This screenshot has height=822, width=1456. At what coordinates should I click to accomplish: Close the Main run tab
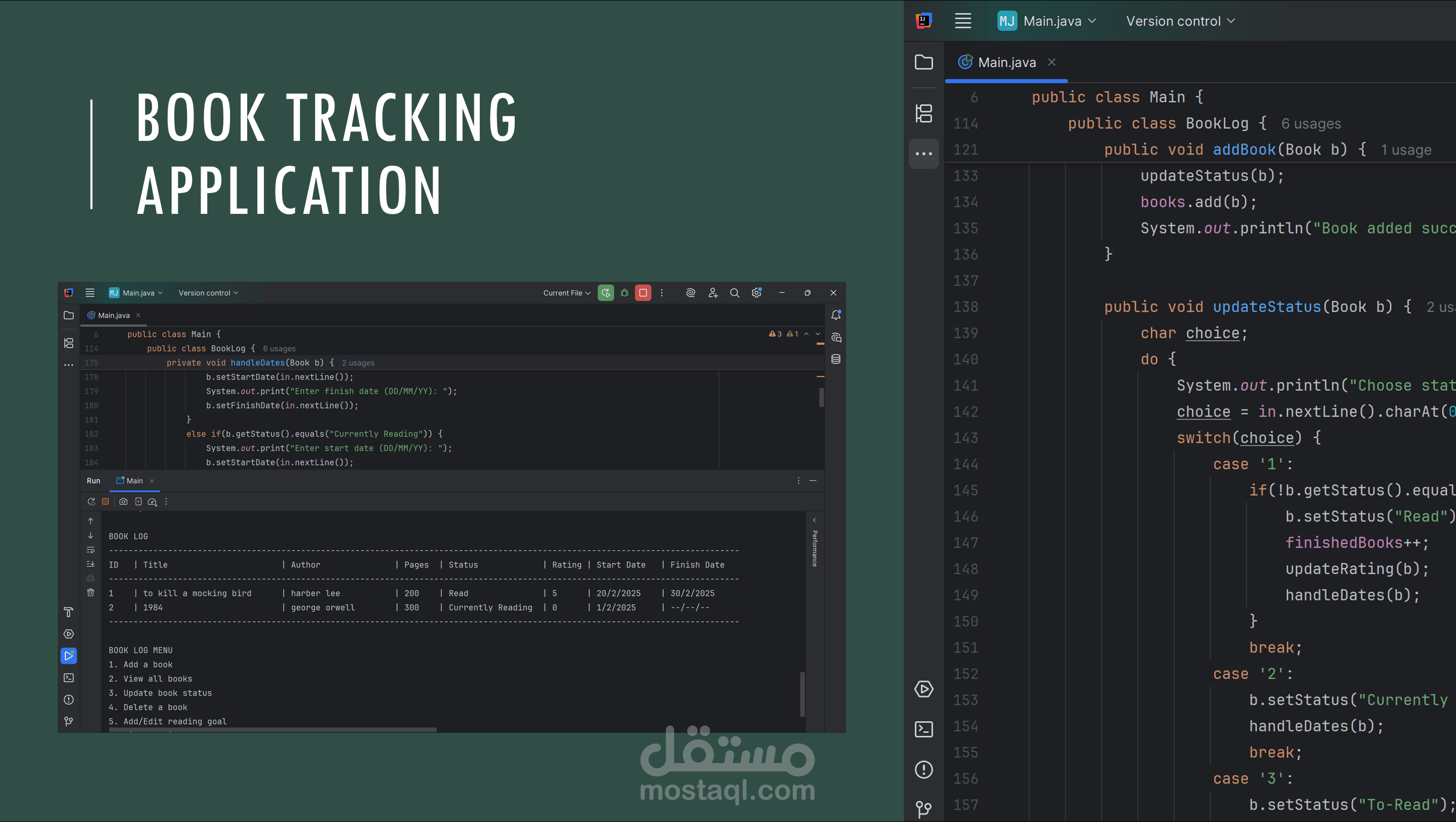(x=151, y=481)
